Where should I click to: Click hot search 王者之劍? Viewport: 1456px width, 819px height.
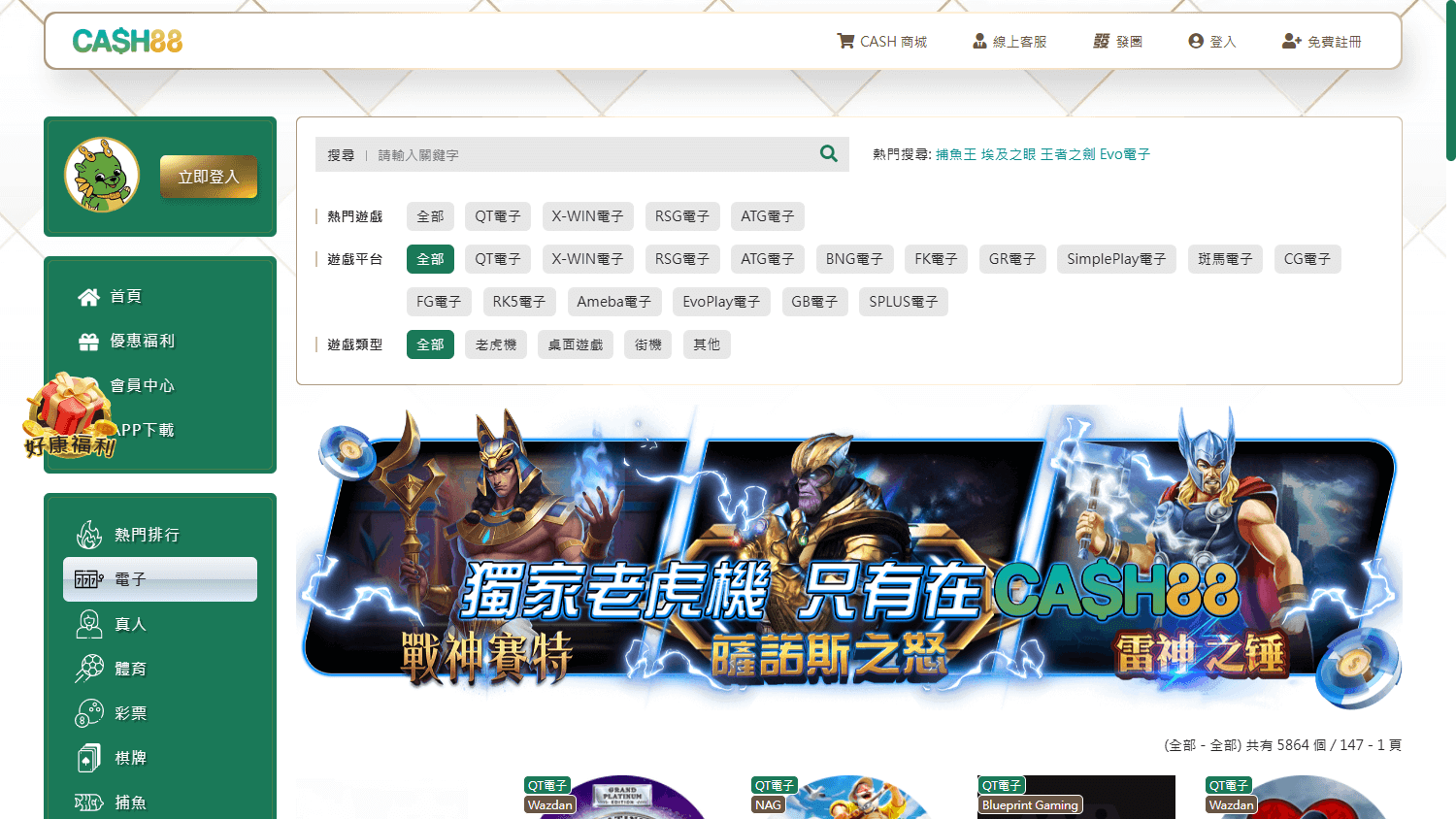pos(1068,154)
